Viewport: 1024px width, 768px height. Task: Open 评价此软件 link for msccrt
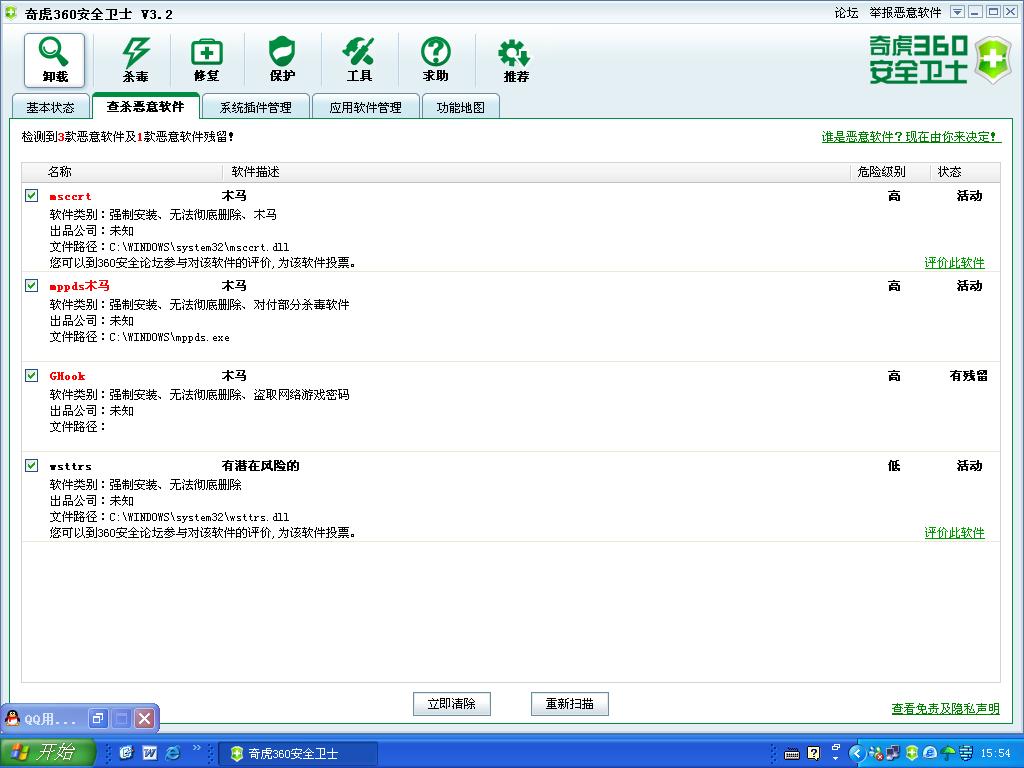(954, 263)
